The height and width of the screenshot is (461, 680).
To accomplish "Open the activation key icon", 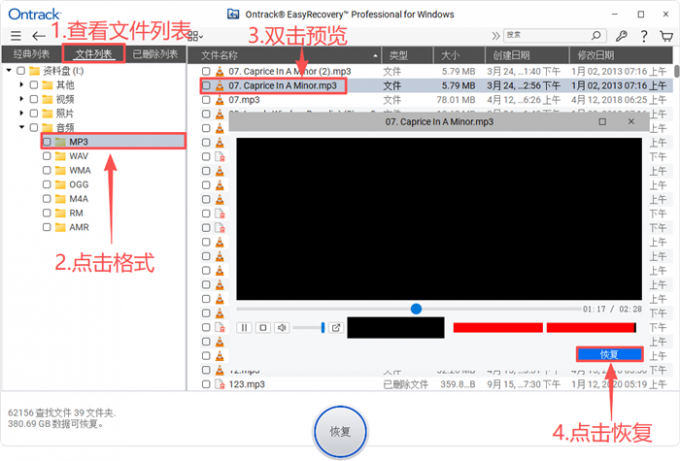I will [x=621, y=36].
